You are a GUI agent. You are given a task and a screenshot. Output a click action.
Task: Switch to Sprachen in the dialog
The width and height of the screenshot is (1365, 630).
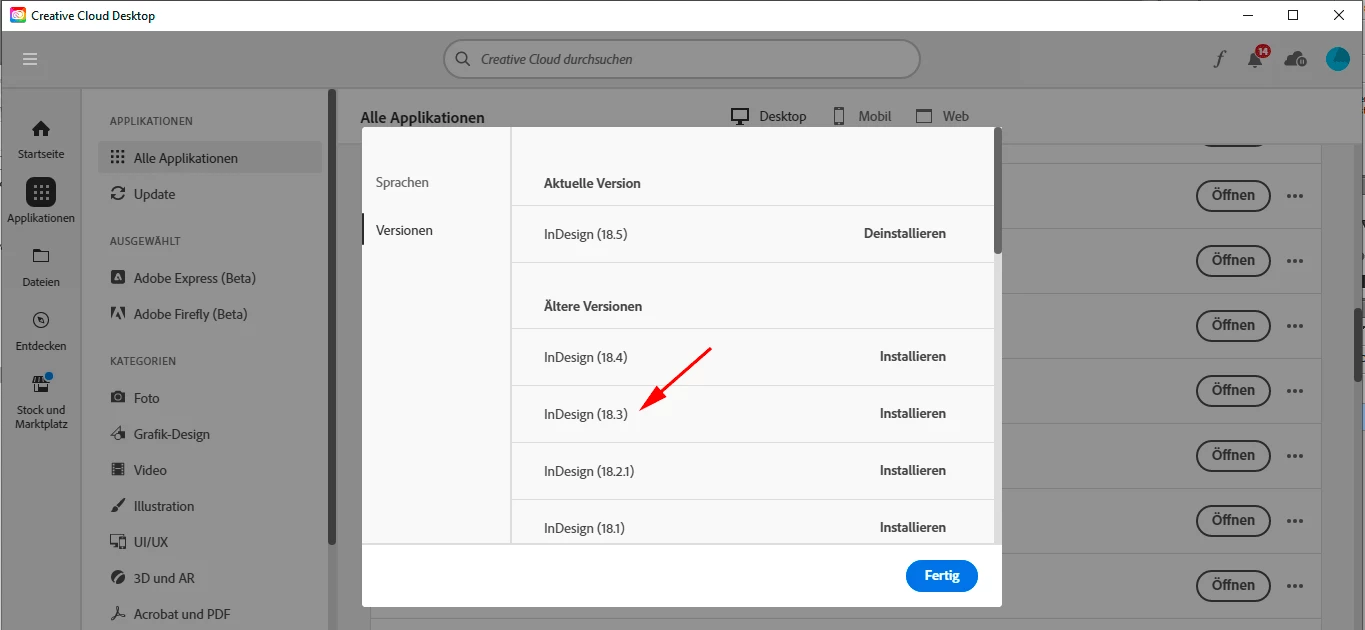(x=402, y=182)
